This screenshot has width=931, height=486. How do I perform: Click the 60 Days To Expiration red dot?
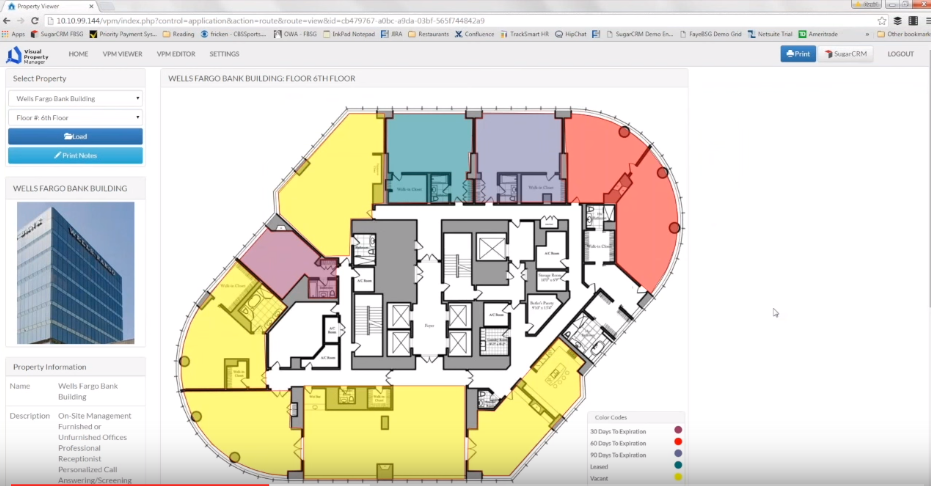point(678,441)
